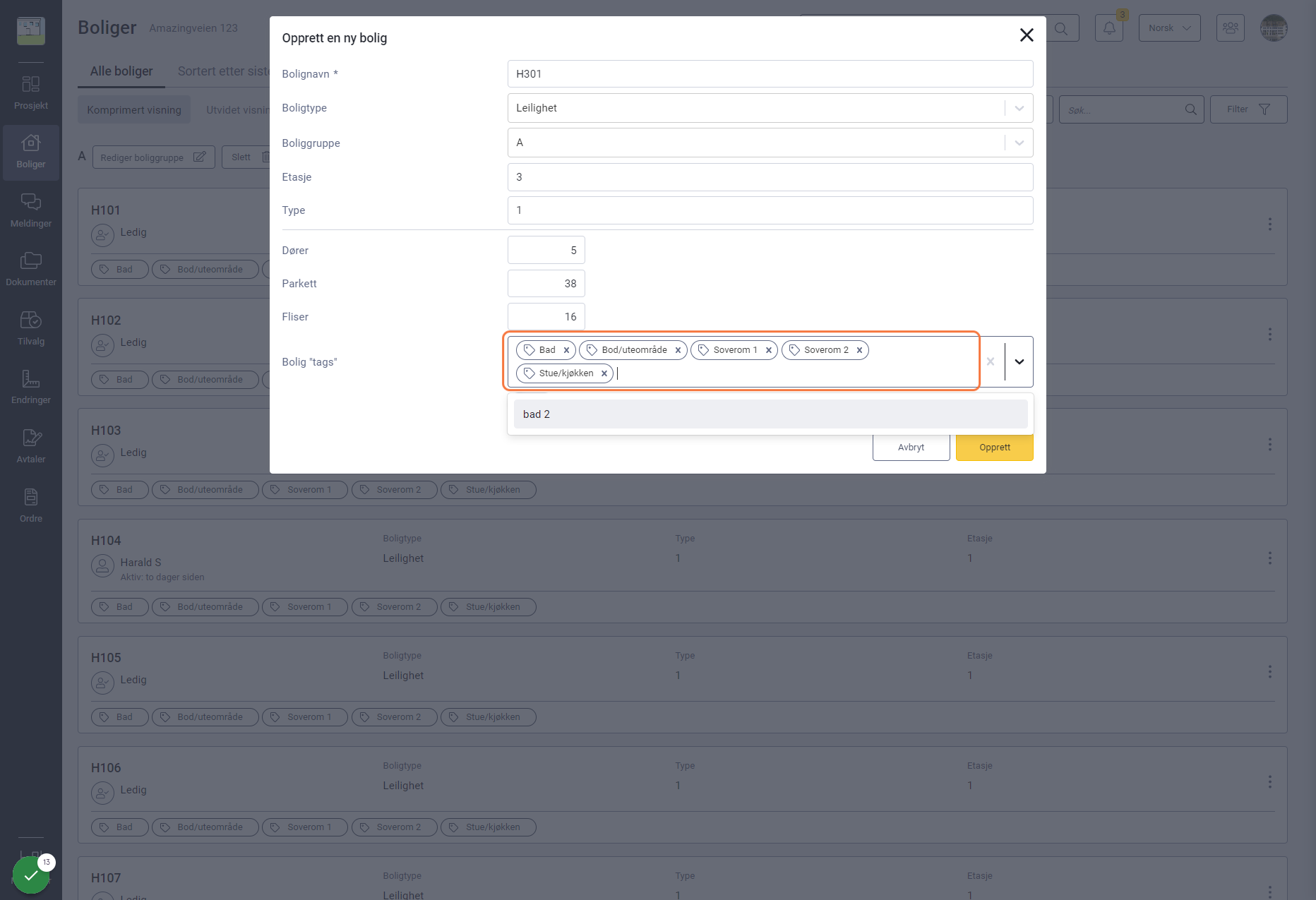Open Endringer in the sidebar
Screen dimensions: 1316x900
pyautogui.click(x=31, y=388)
